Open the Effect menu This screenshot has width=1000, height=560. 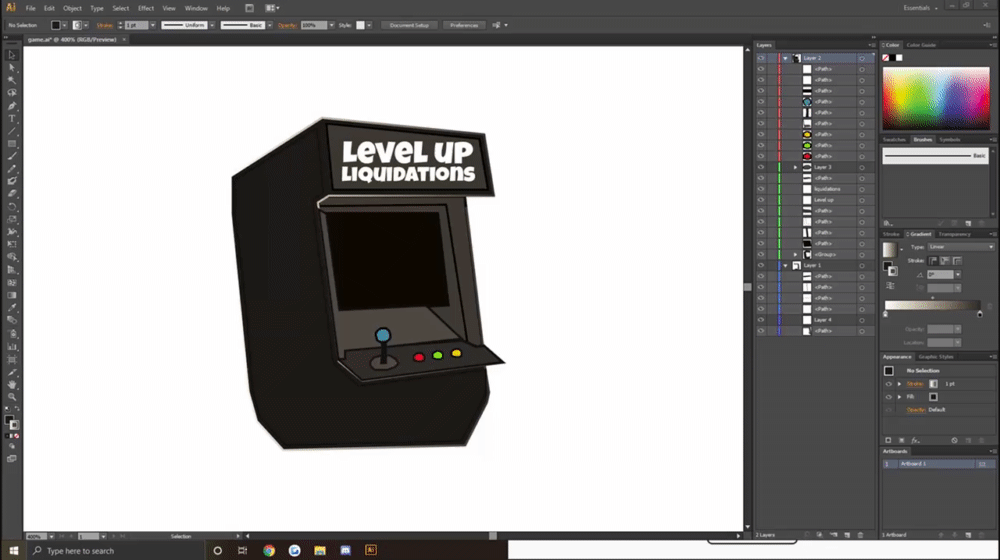pos(146,8)
